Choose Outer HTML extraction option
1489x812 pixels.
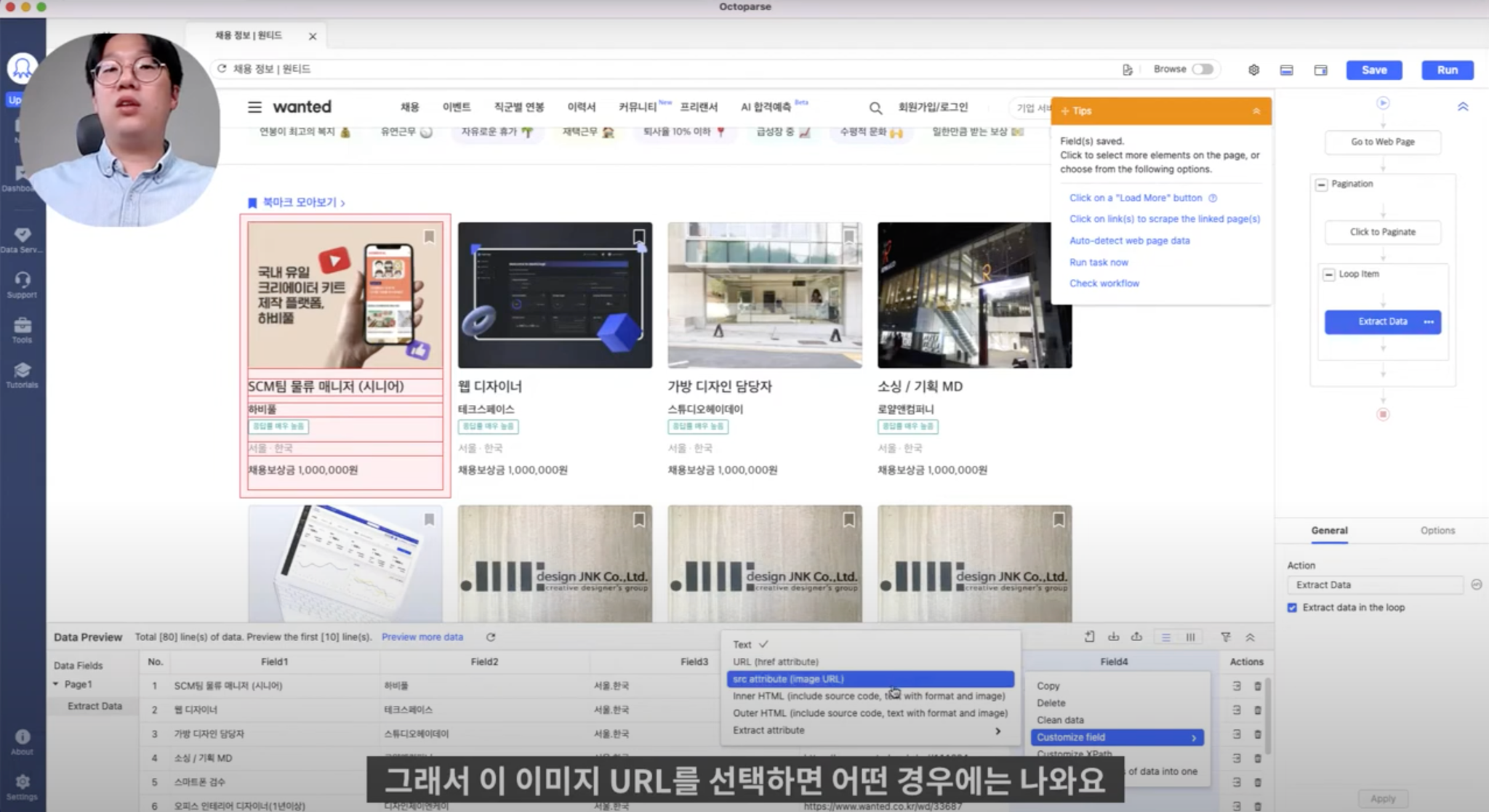click(x=870, y=713)
